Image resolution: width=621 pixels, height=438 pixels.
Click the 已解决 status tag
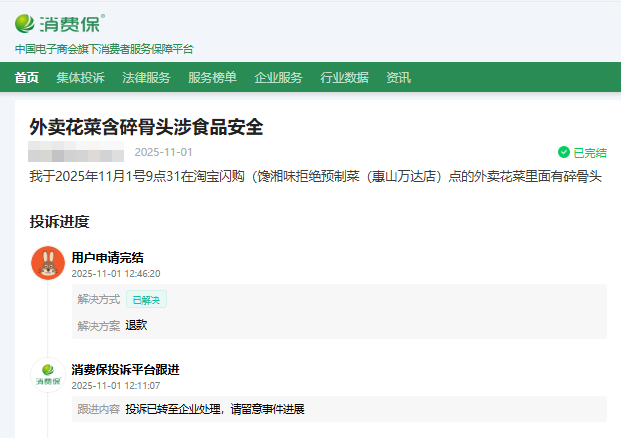coord(146,299)
